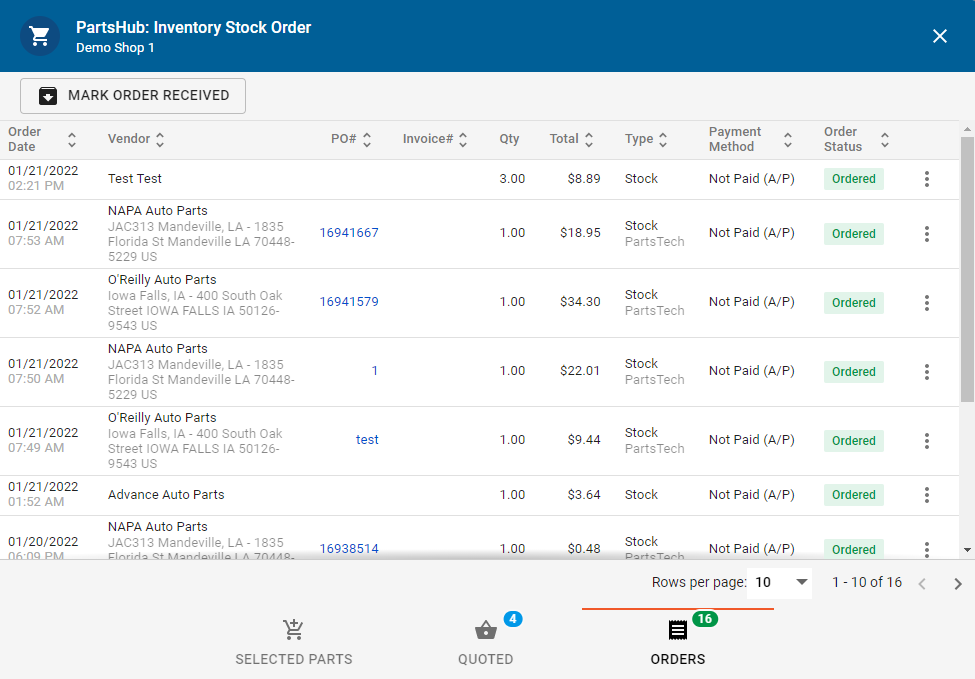Sort by Total column
The height and width of the screenshot is (679, 975).
click(x=571, y=139)
